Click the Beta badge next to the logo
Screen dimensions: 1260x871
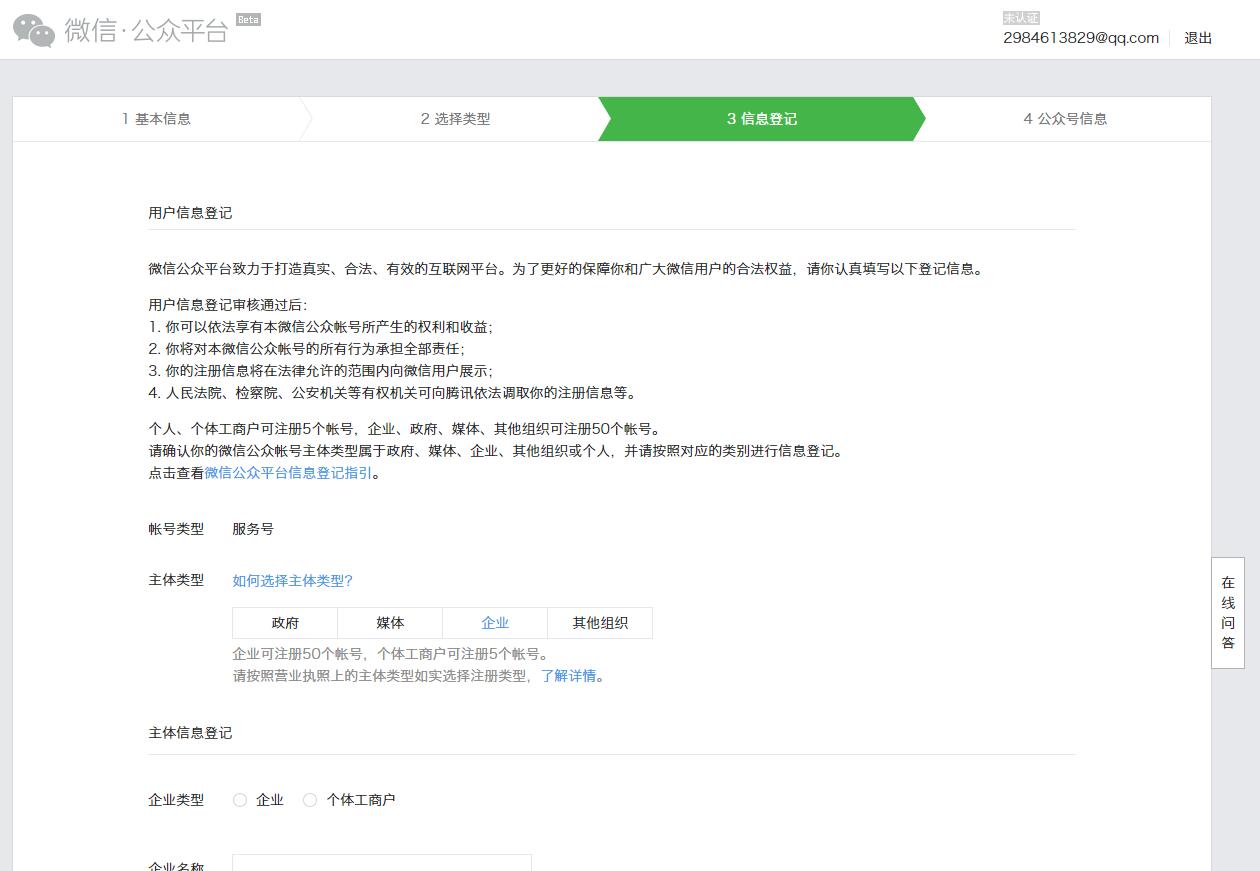pos(248,19)
